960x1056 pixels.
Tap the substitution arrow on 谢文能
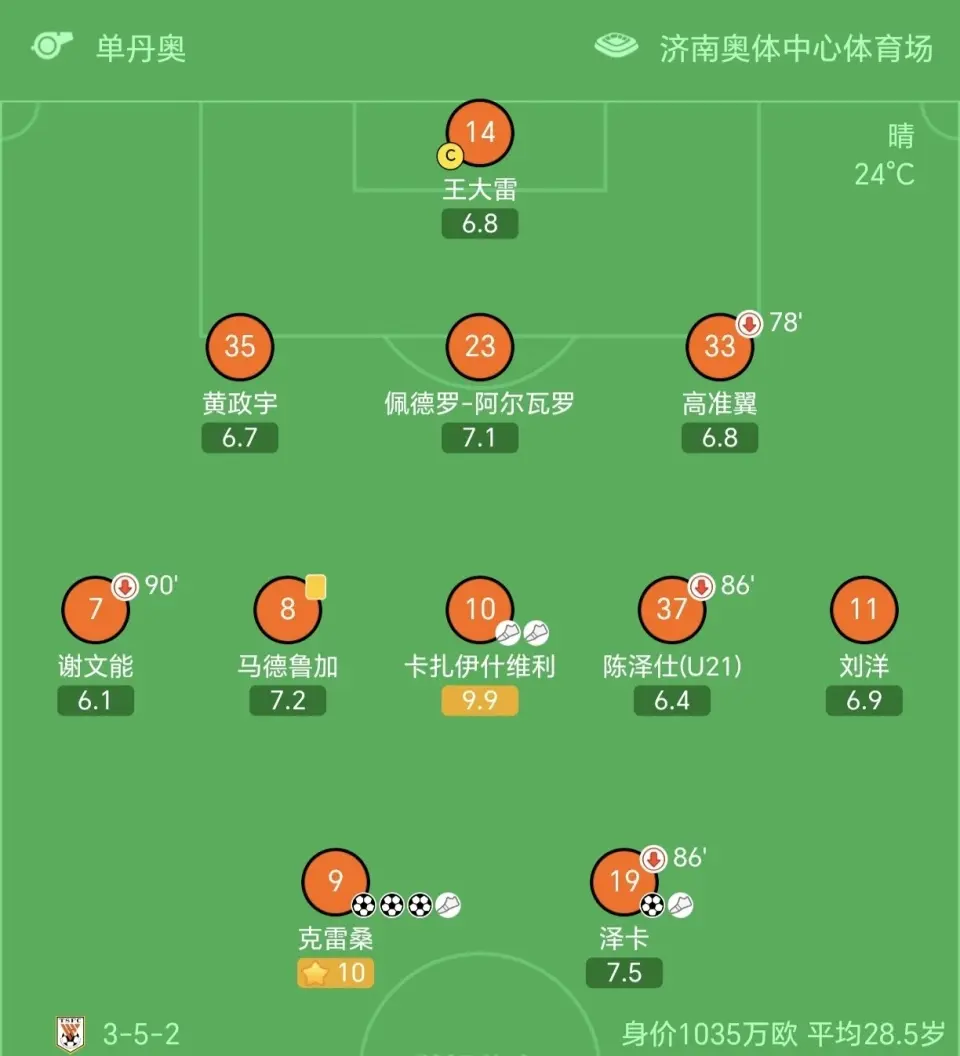(125, 587)
